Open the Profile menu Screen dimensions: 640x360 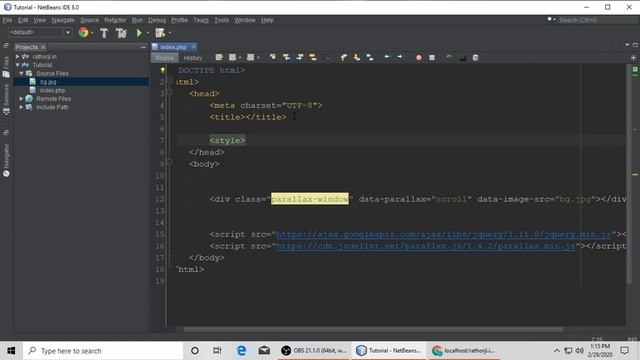(x=179, y=20)
